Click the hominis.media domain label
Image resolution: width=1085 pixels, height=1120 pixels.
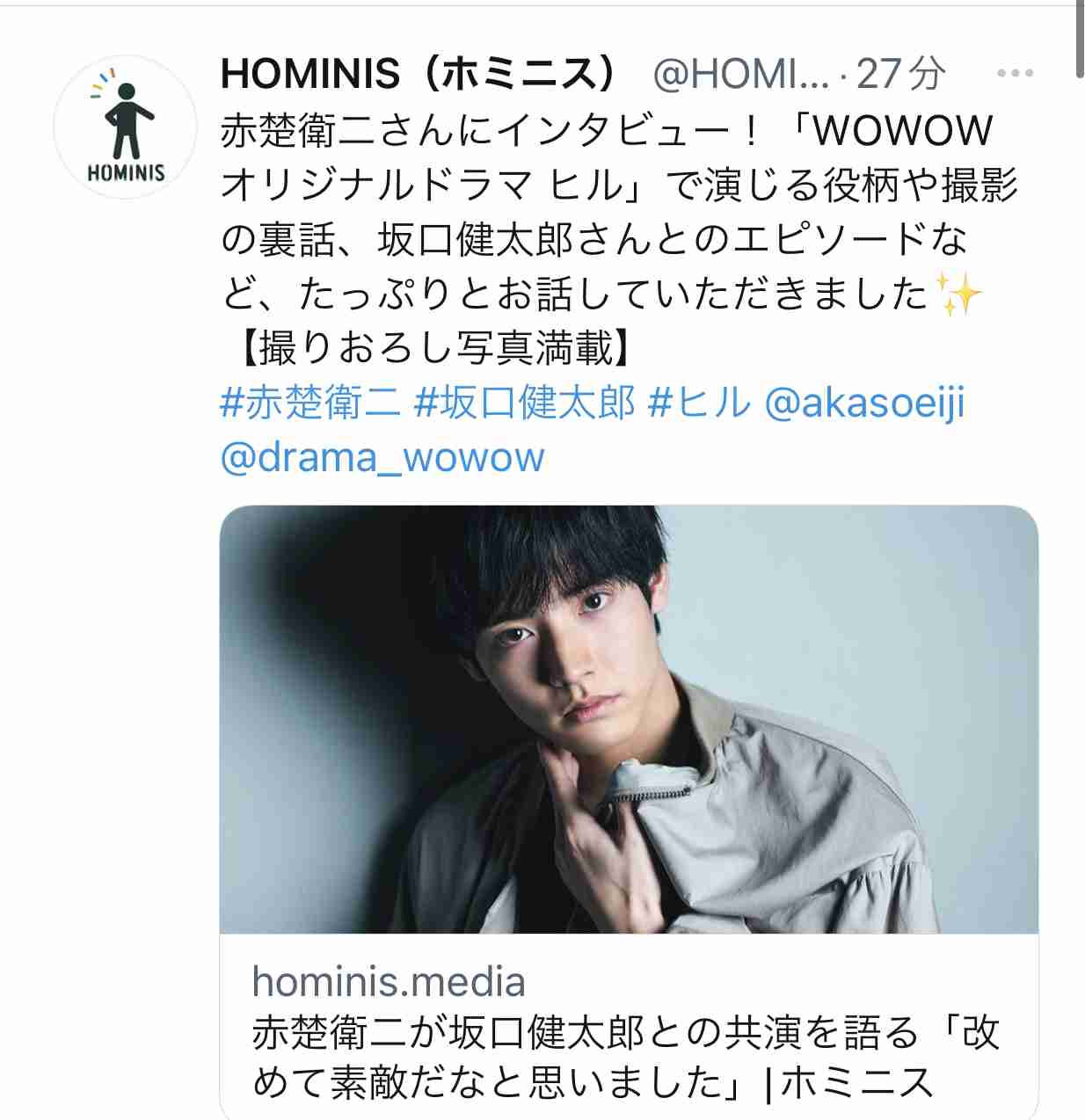point(389,981)
